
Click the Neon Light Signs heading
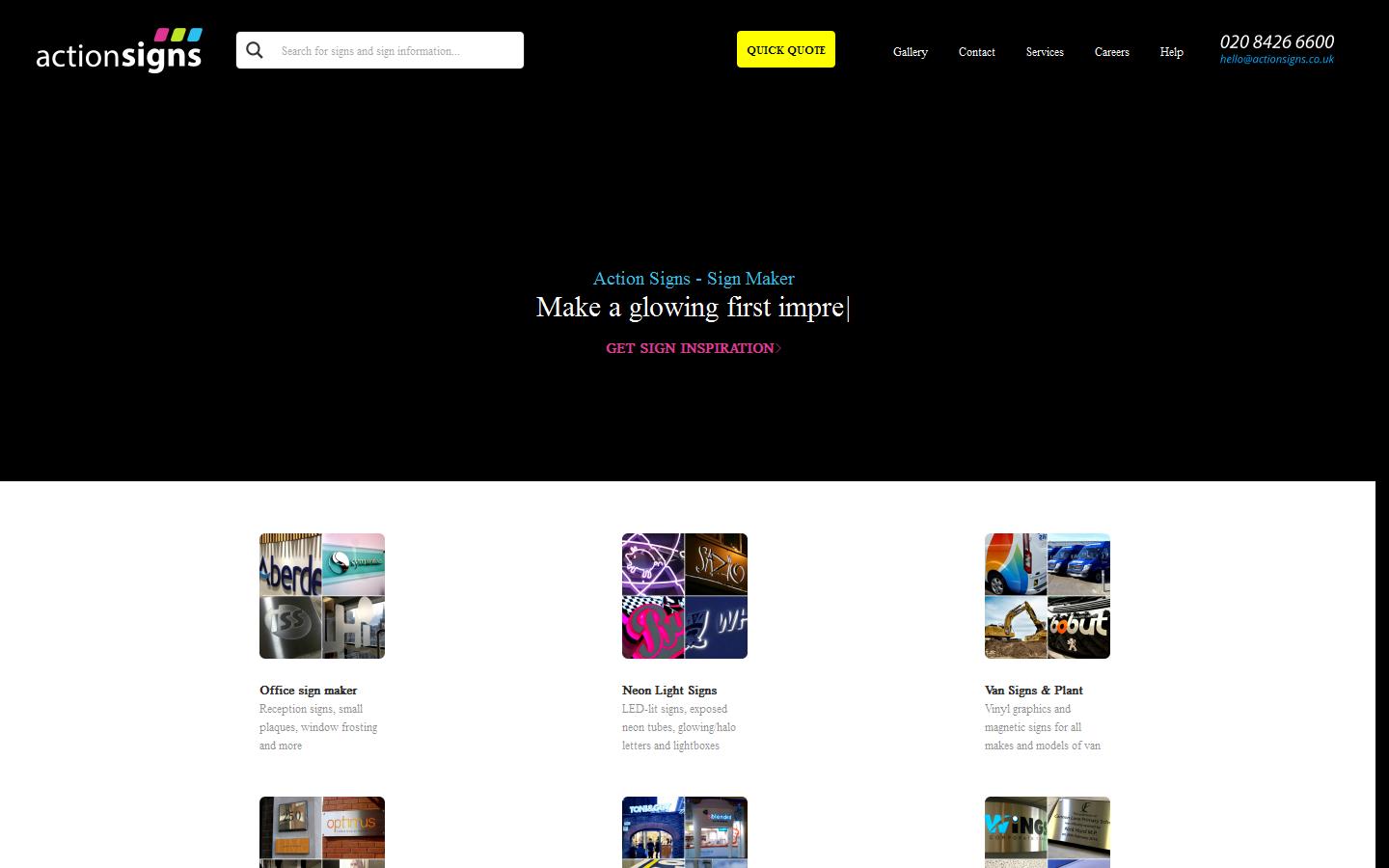(x=669, y=691)
